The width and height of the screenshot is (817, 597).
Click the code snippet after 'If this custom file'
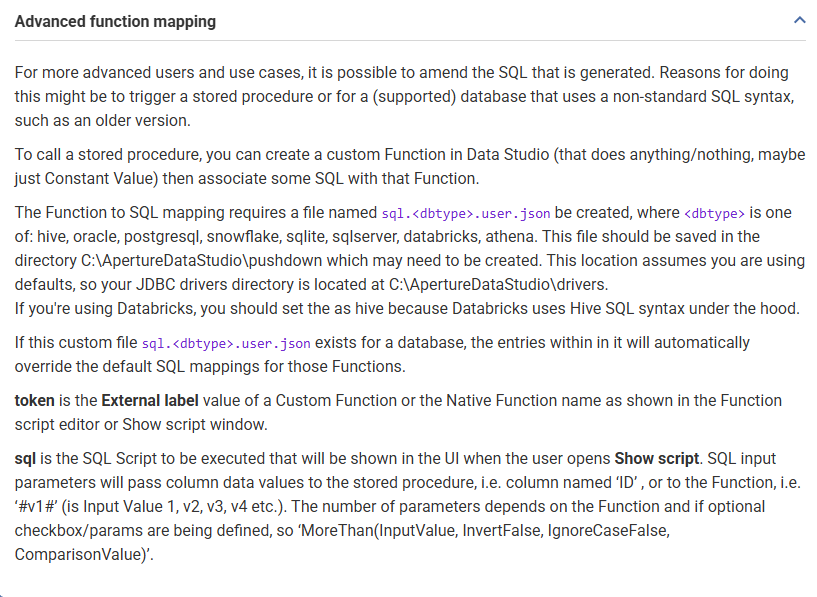(226, 344)
